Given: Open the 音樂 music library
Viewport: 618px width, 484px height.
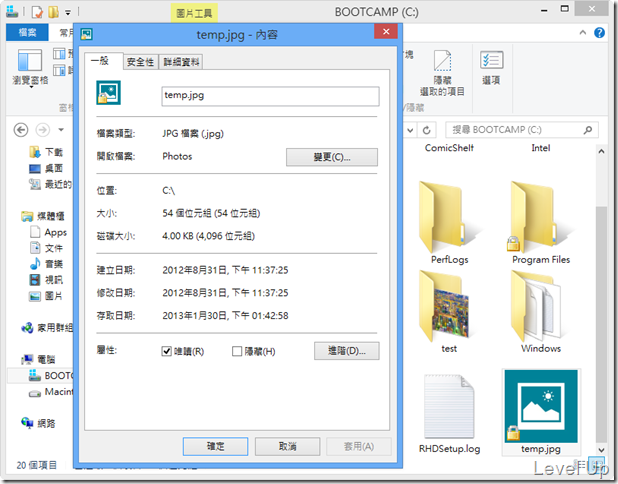Looking at the screenshot, I should coord(47,264).
